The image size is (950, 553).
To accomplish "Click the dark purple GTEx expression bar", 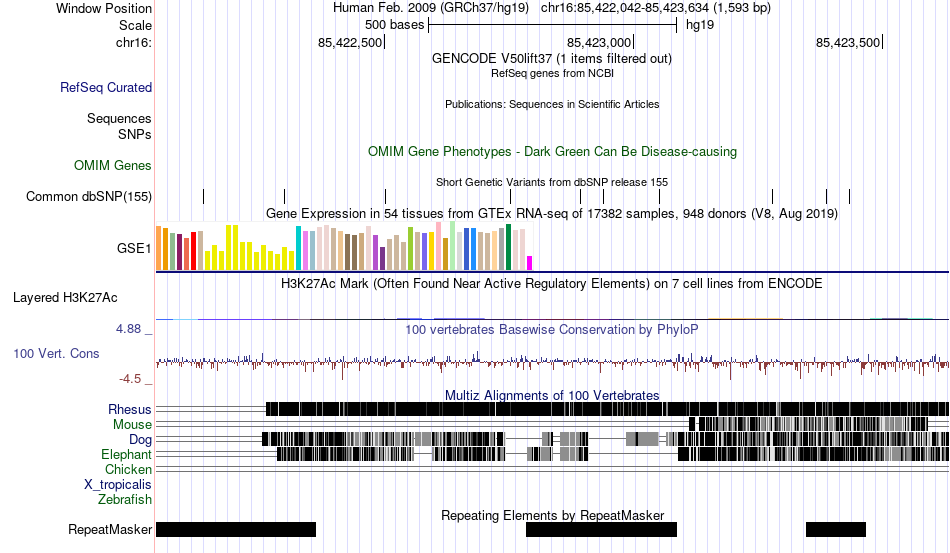I will (x=382, y=259).
